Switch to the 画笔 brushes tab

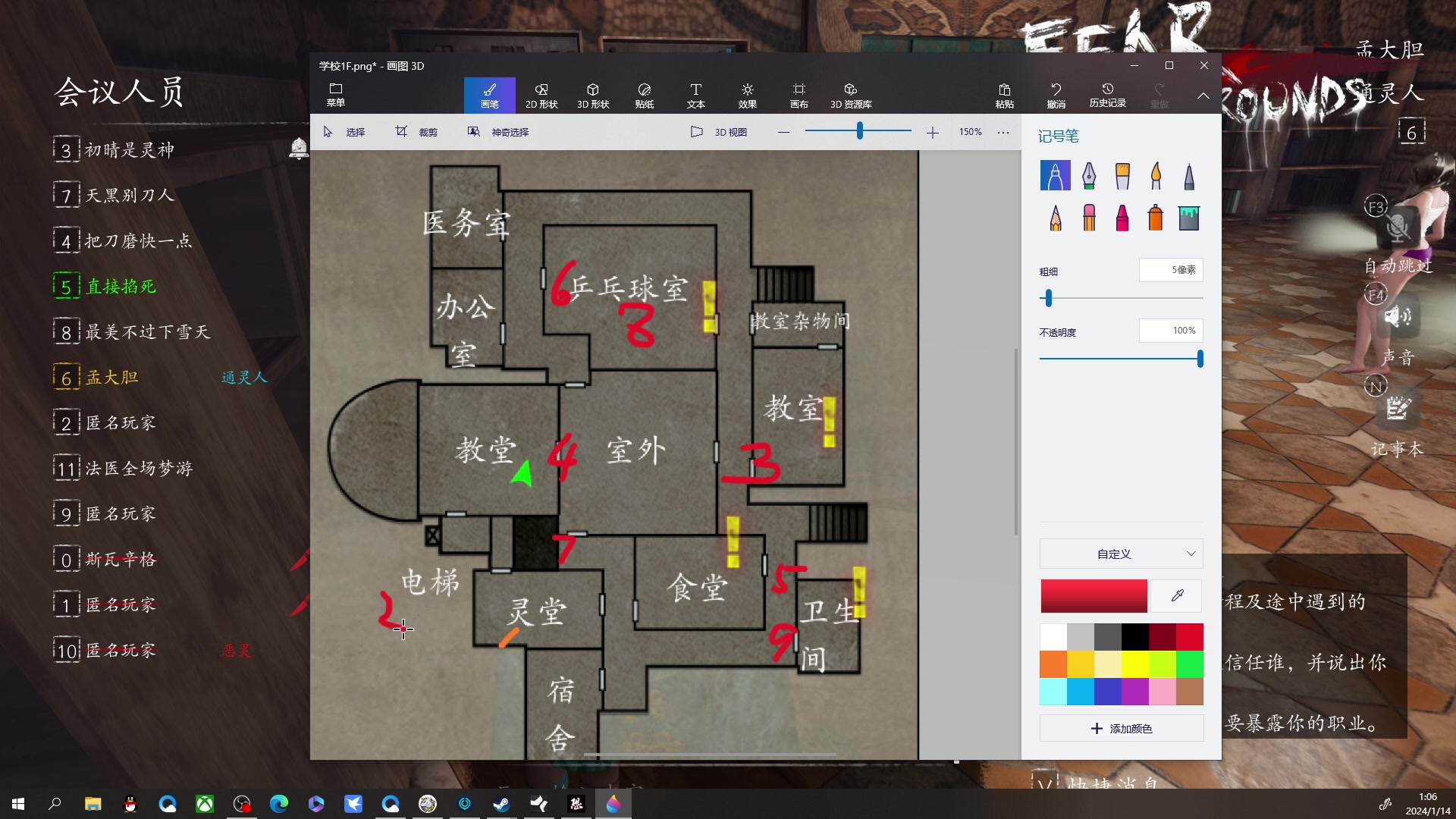pyautogui.click(x=490, y=96)
